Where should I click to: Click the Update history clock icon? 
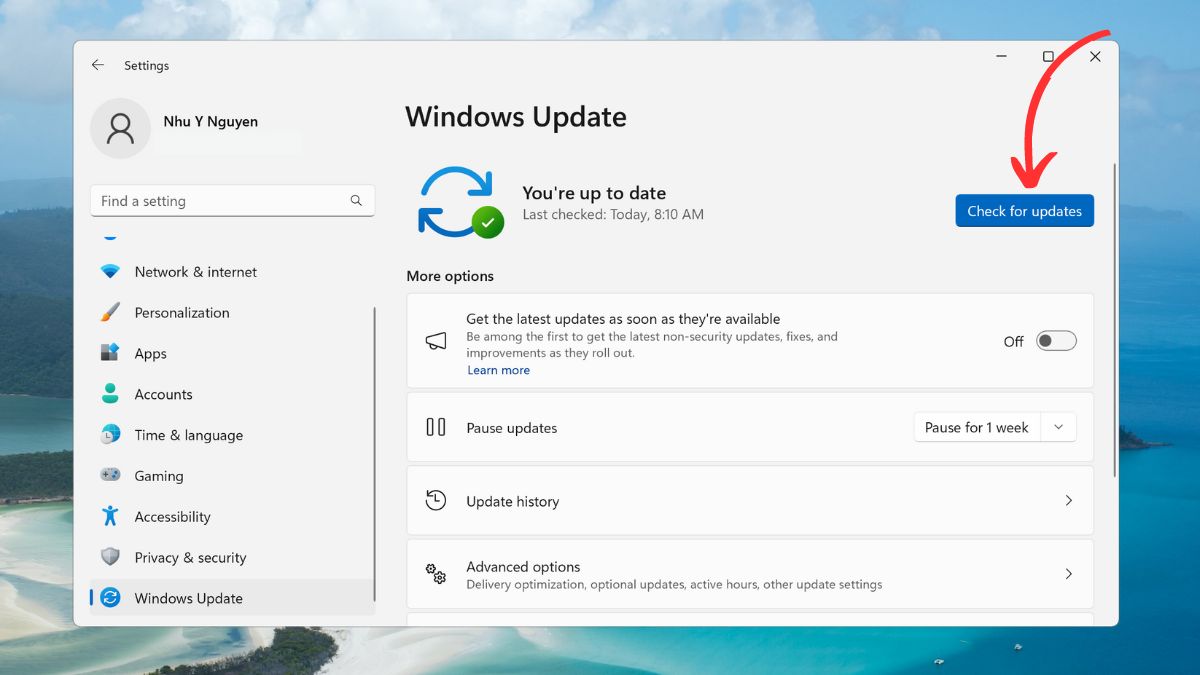click(x=436, y=500)
